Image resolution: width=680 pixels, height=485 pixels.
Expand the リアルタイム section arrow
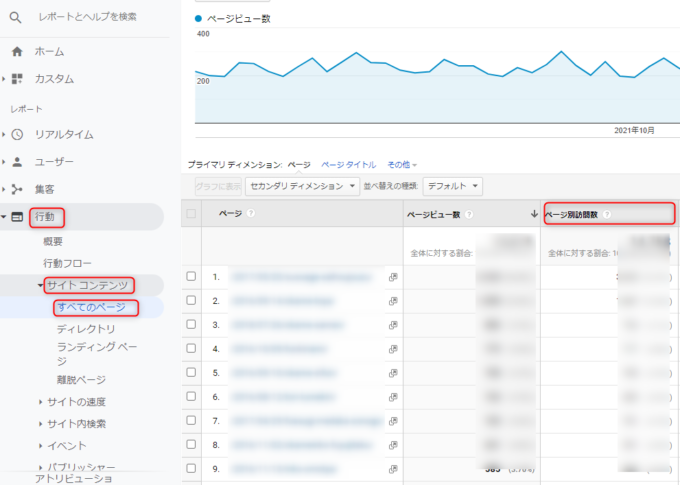pos(3,134)
